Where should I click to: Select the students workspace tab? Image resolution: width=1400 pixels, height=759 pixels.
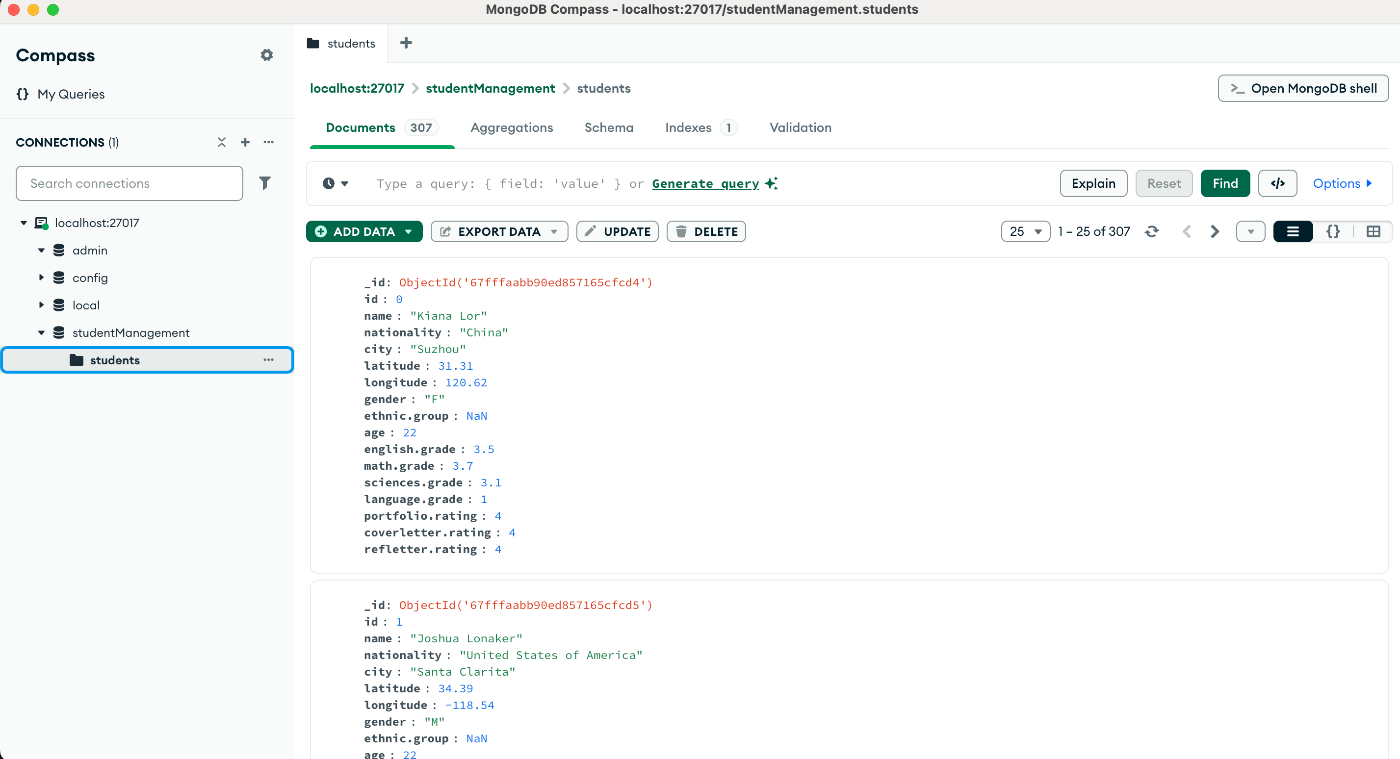342,43
